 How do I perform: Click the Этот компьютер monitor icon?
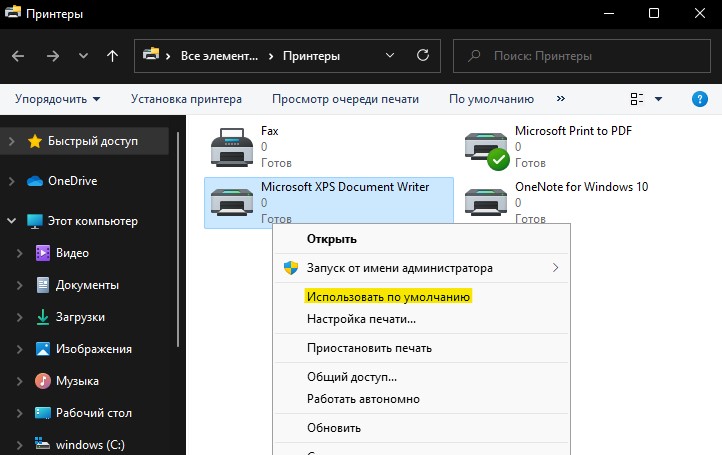coord(35,221)
